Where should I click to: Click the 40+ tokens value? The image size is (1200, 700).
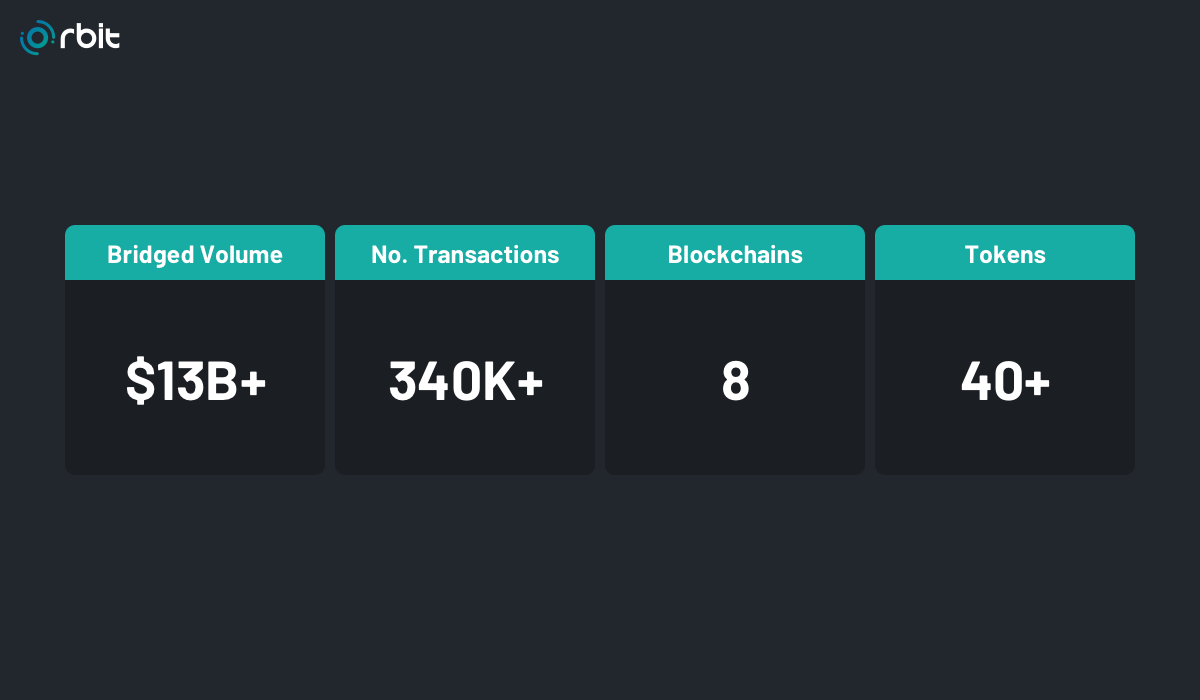[x=1005, y=381]
